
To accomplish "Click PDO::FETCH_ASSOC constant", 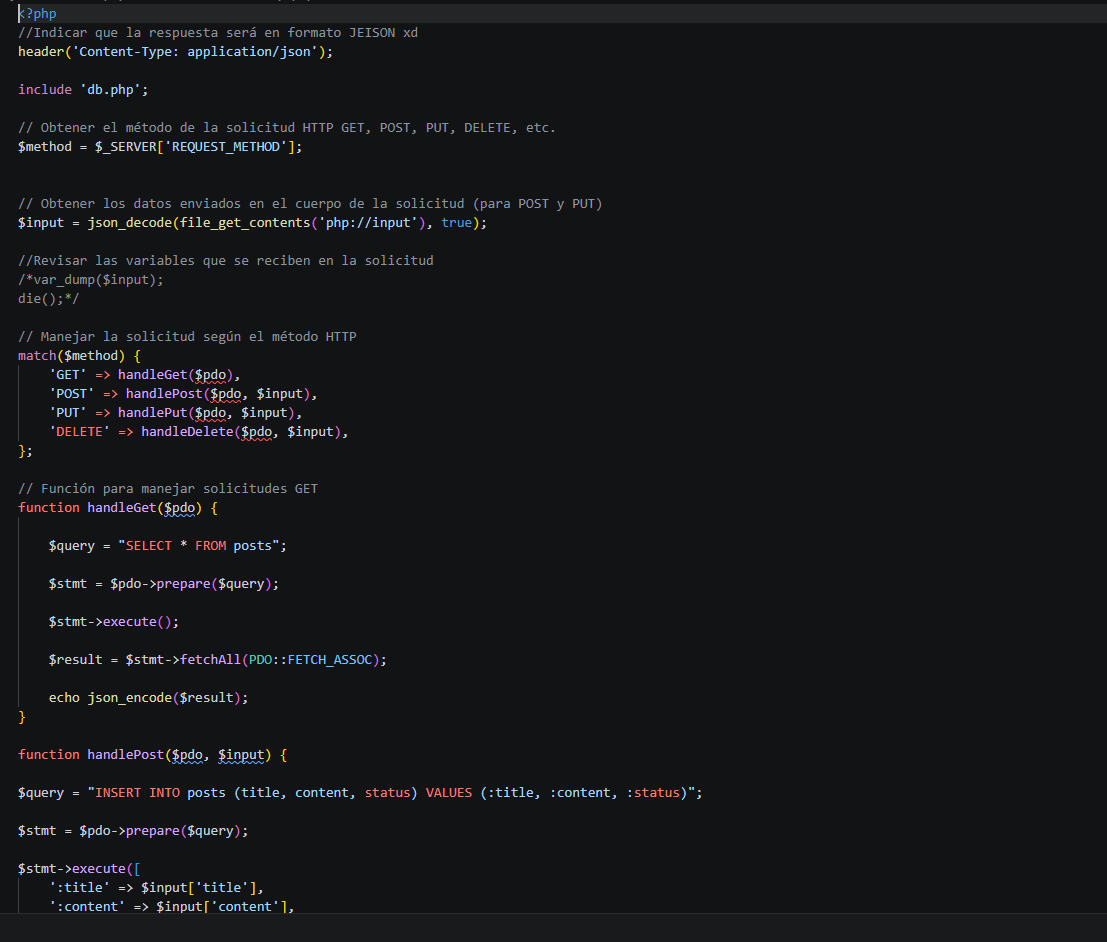I will [x=310, y=660].
